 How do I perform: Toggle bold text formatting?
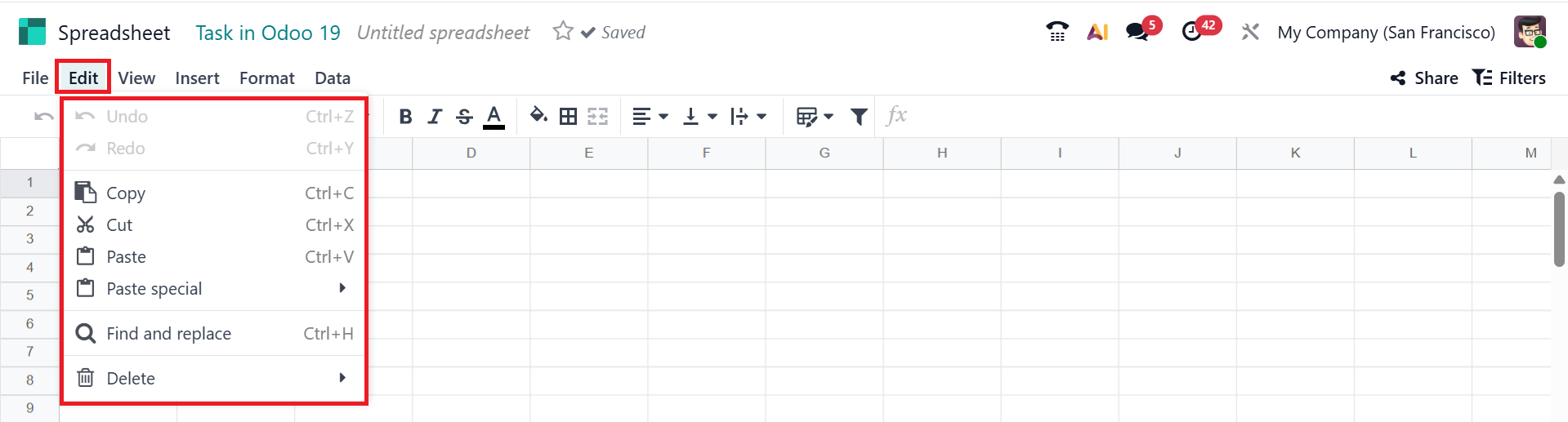(x=405, y=117)
